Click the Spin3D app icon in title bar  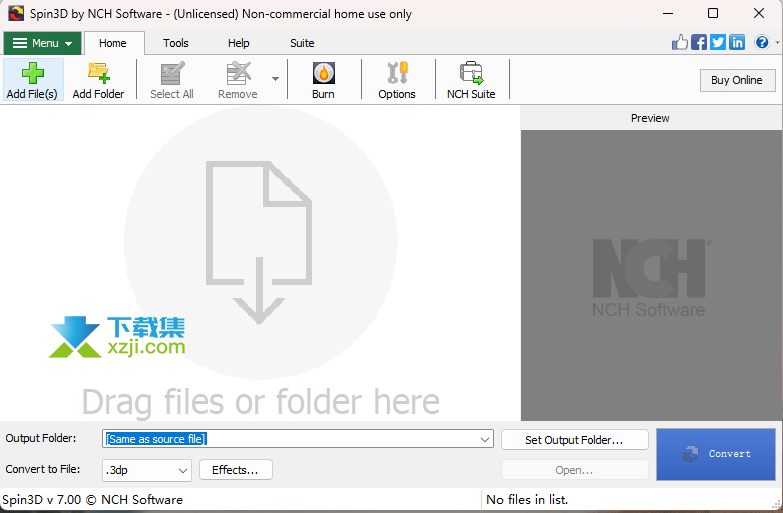[16, 13]
